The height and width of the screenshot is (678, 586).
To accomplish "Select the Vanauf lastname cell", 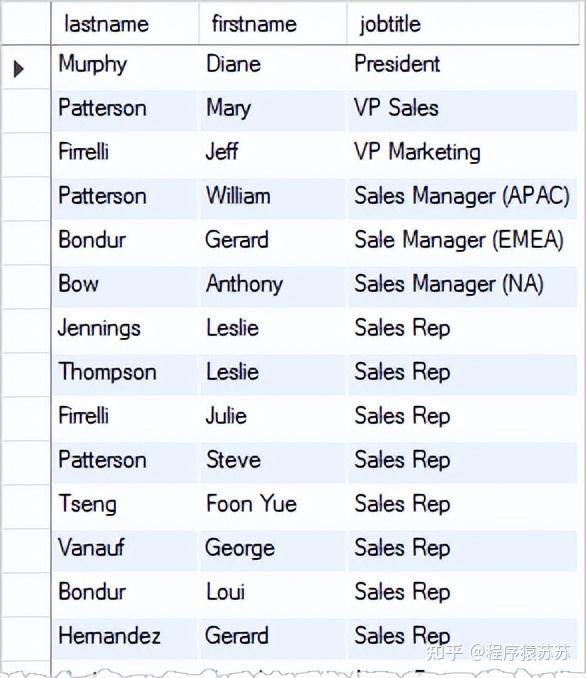I will pos(125,550).
